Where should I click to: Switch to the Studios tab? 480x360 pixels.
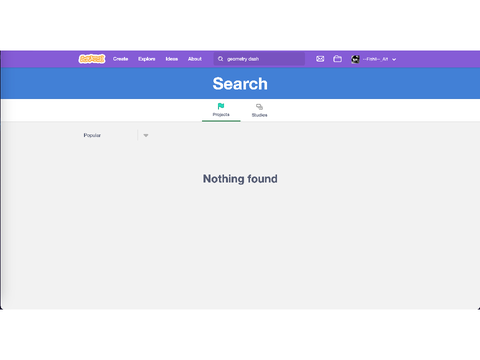coord(259,111)
